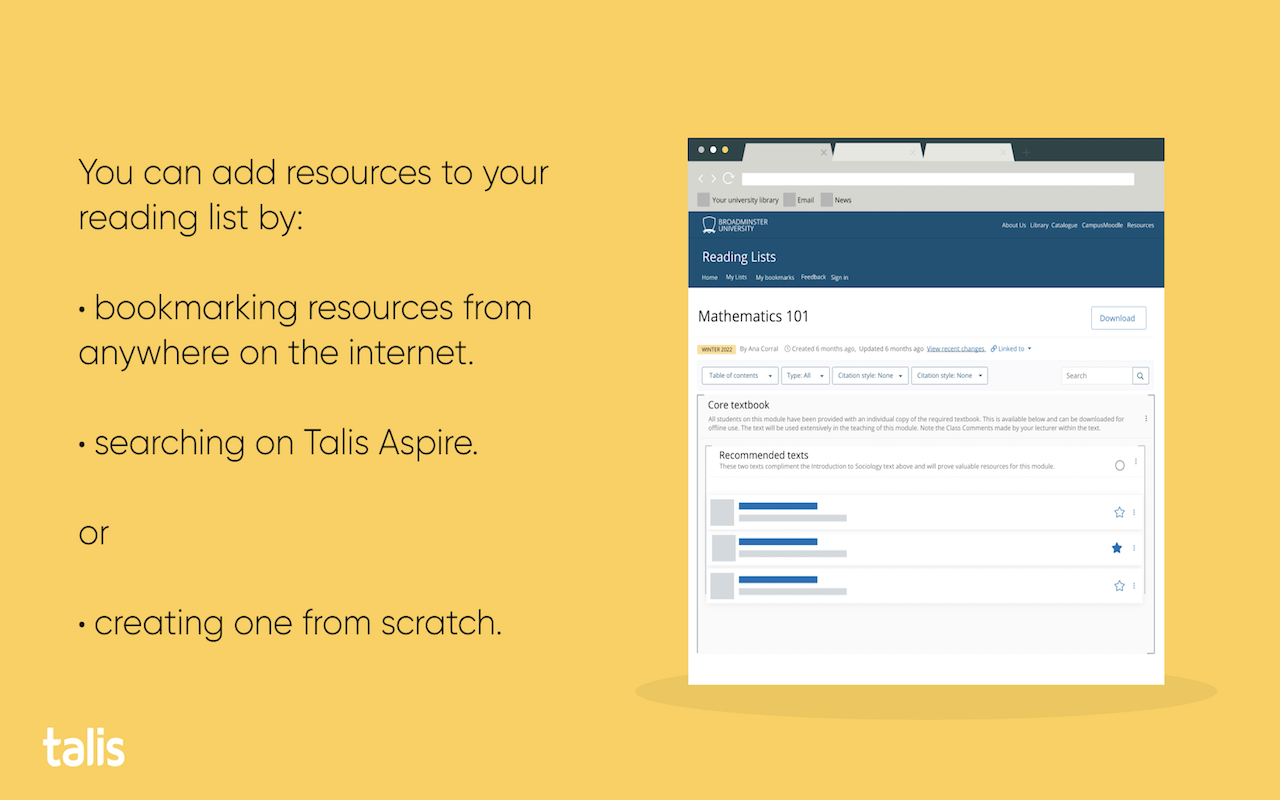The image size is (1280, 800).
Task: Star the third recommended resource
Action: (x=1119, y=585)
